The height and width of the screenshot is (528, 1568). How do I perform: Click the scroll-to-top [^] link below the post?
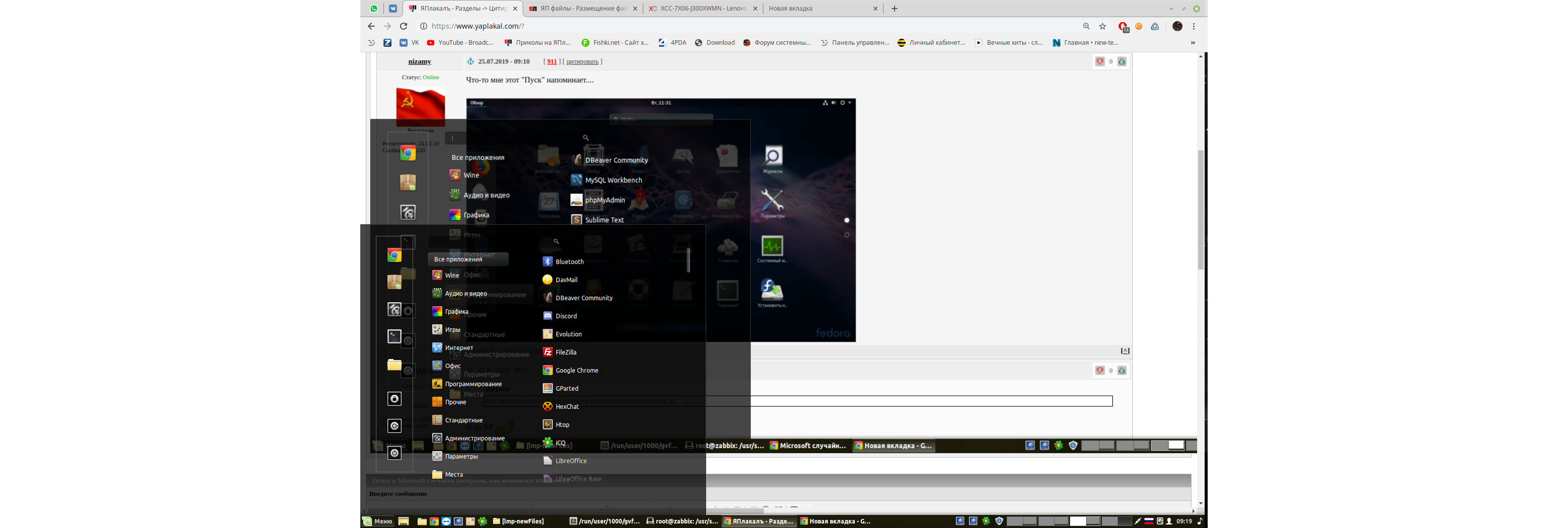coord(1125,351)
